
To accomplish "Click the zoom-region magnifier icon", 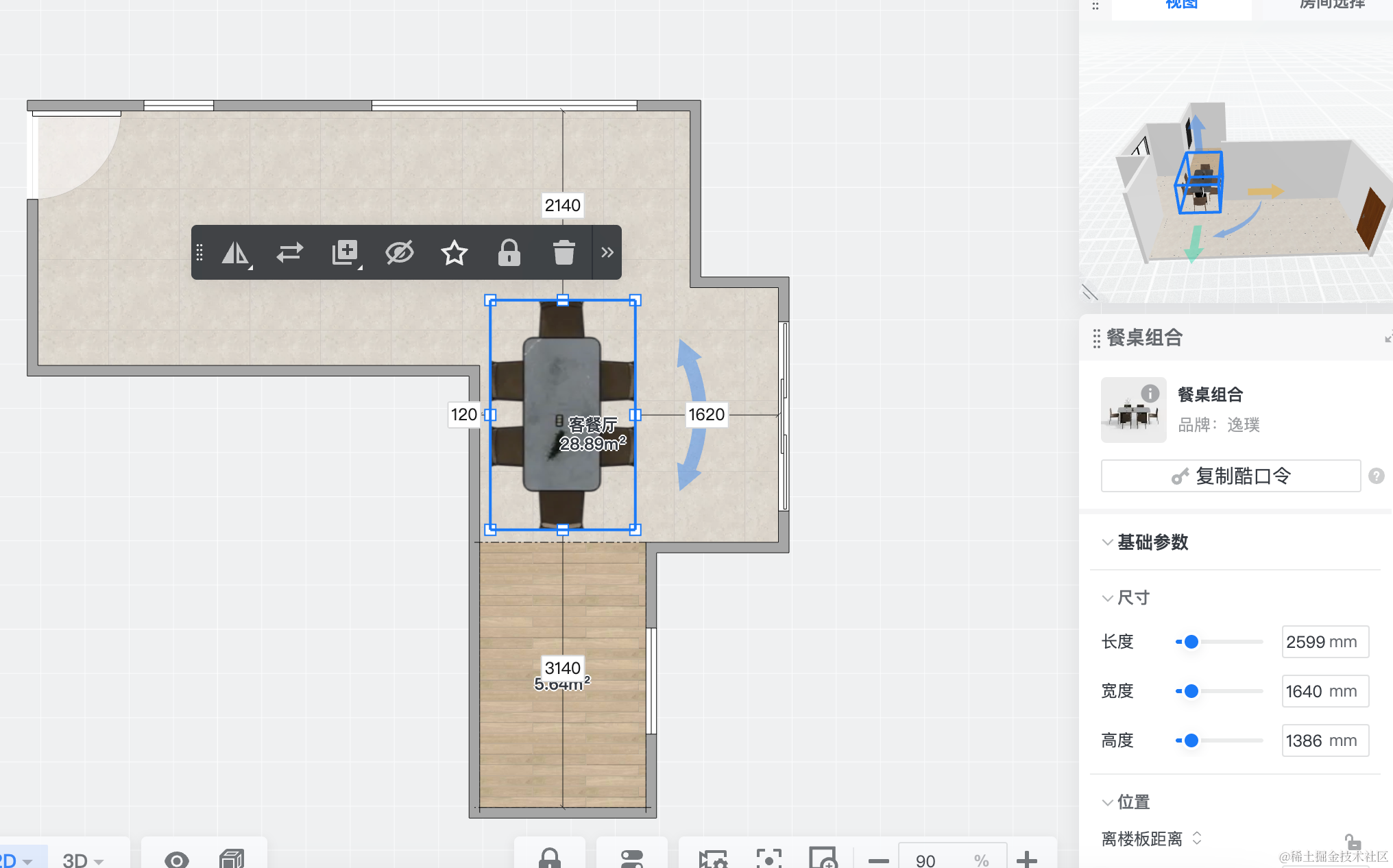I will coord(823,858).
